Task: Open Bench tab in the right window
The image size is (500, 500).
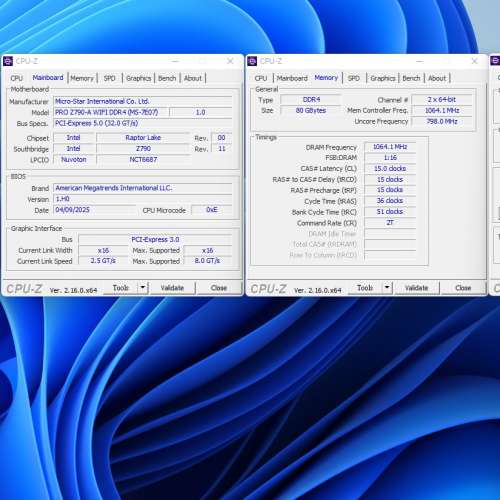Action: click(x=411, y=78)
